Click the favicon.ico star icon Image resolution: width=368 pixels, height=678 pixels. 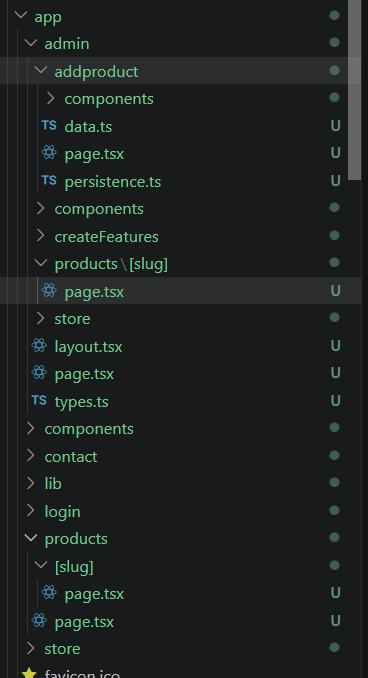[29, 673]
